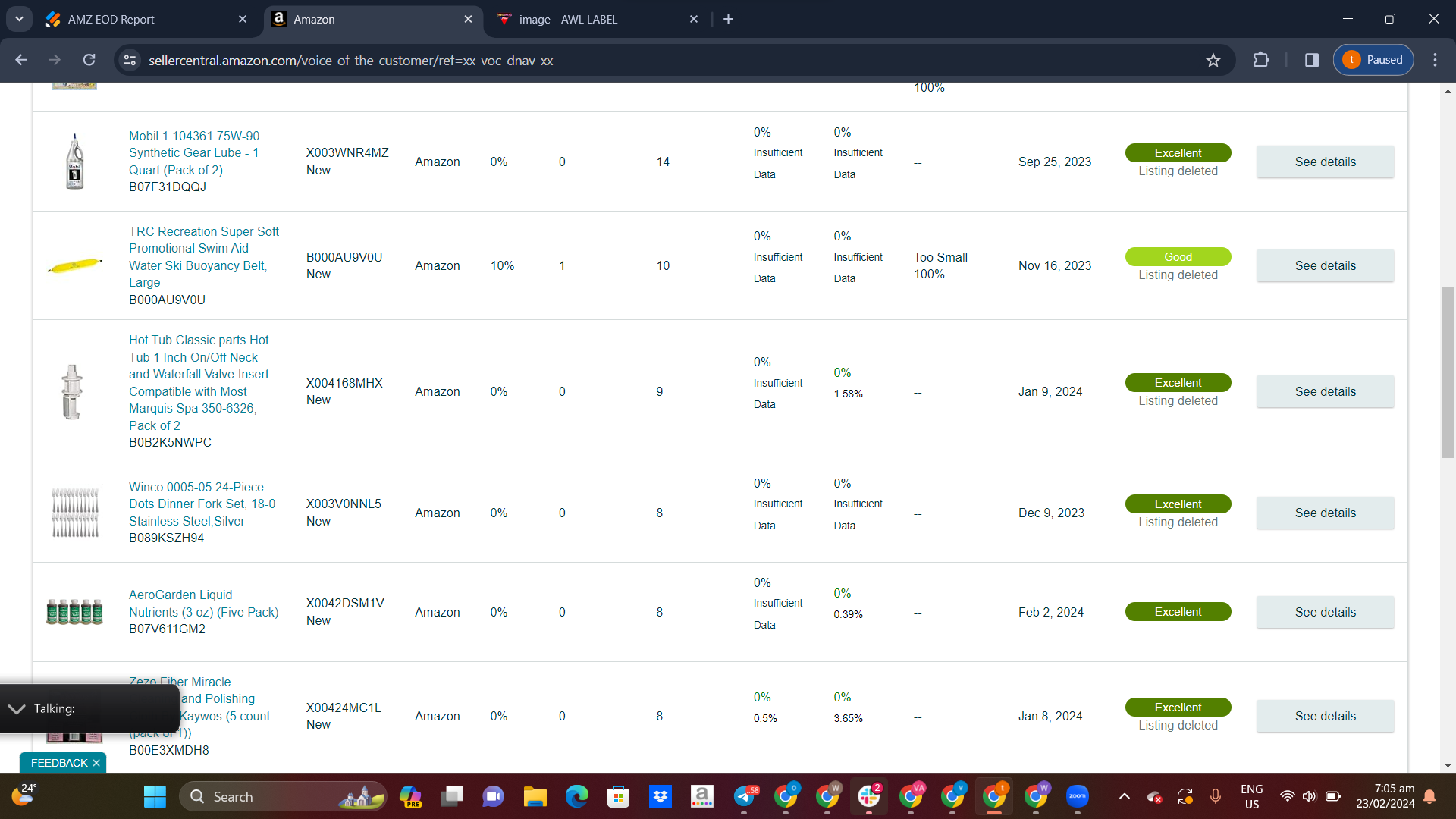
Task: Click the Too Small 100% return reason
Action: [x=940, y=265]
